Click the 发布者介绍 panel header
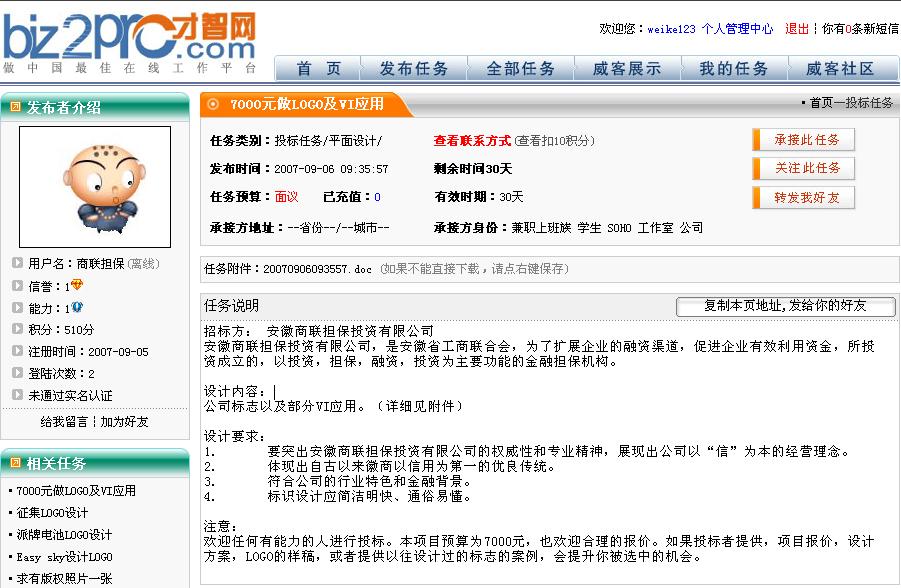 point(95,107)
